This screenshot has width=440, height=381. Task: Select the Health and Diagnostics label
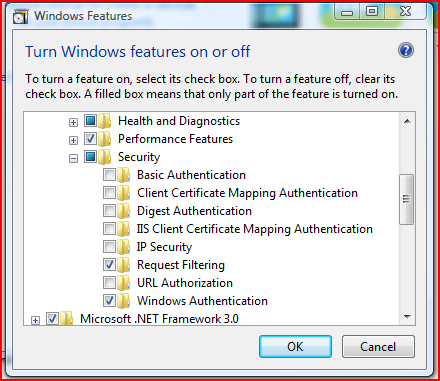179,121
